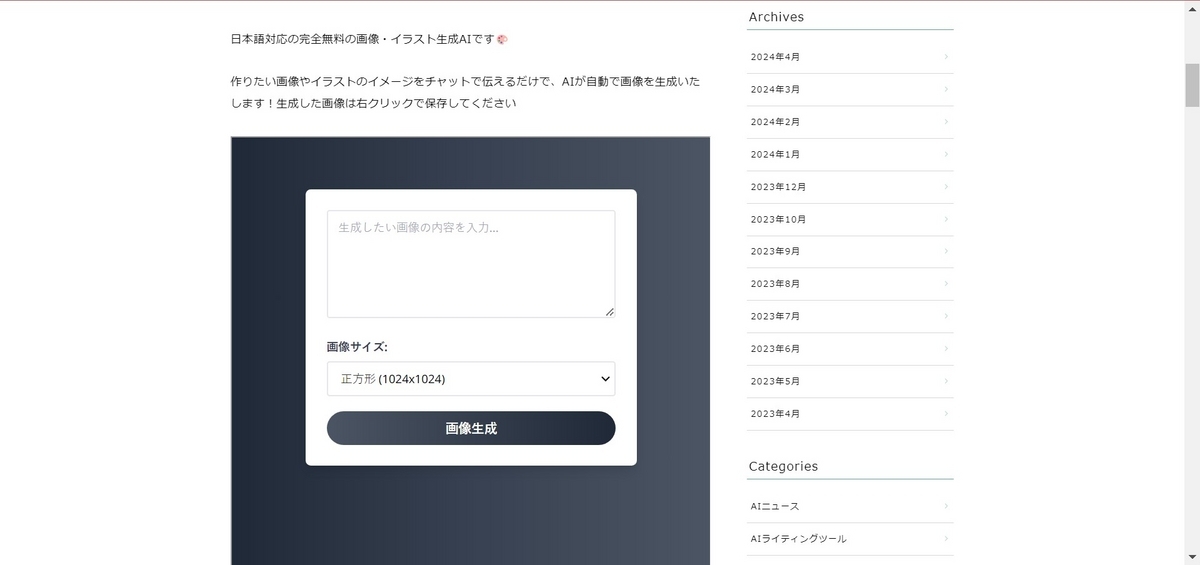Open the 2024年2月 archive
The width and height of the screenshot is (1200, 565).
850,122
